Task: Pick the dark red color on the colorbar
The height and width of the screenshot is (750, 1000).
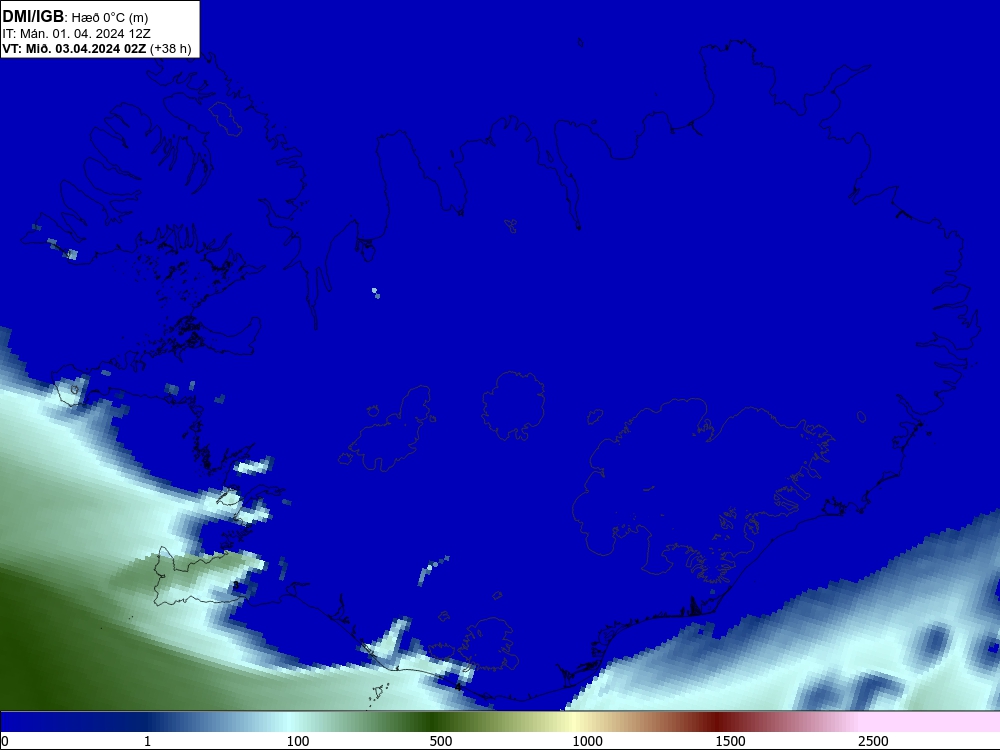Action: (717, 722)
